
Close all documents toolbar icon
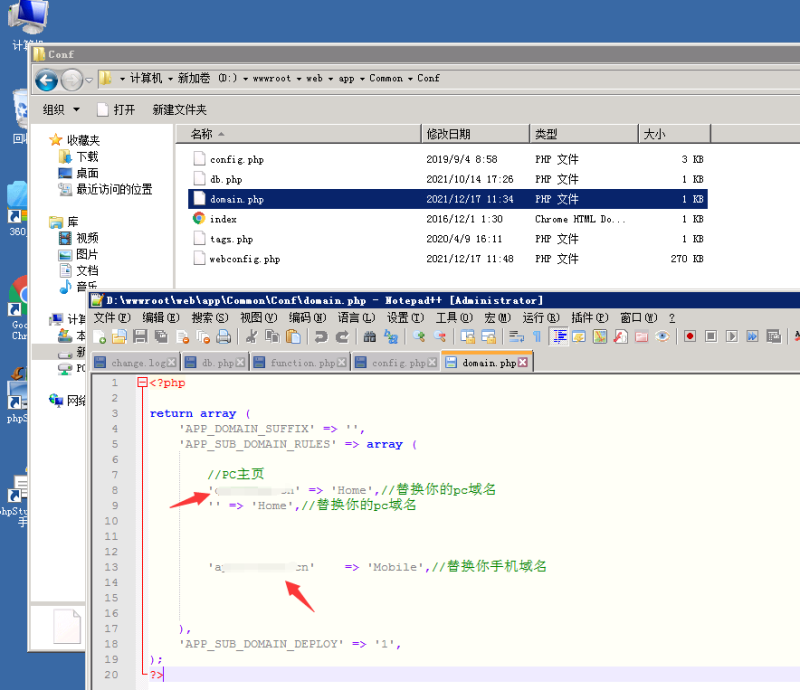[x=203, y=337]
